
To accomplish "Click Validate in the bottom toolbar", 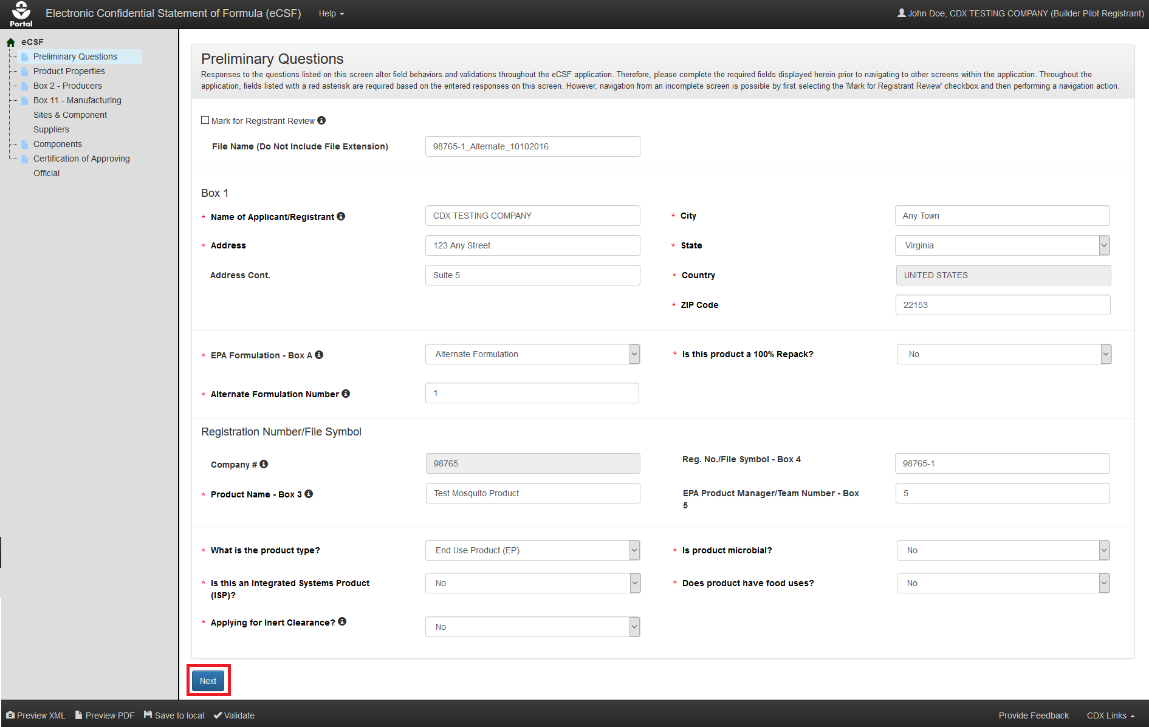I will click(233, 715).
